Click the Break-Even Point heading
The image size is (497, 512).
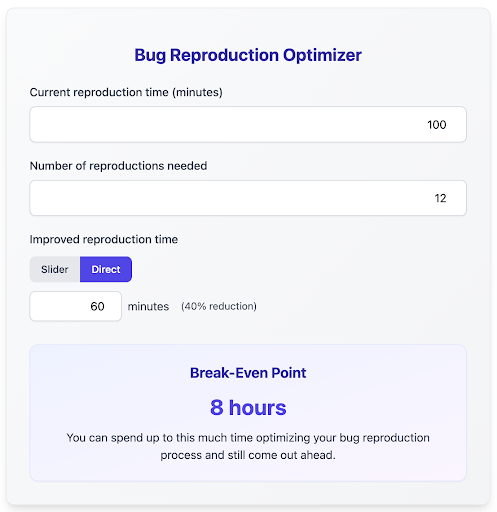pyautogui.click(x=248, y=373)
